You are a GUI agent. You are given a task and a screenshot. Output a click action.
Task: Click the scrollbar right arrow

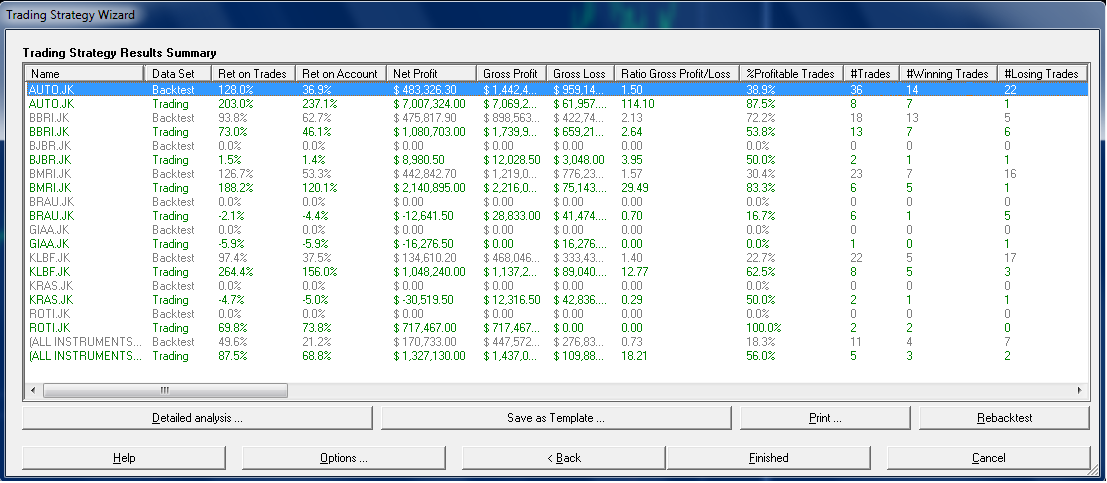(1079, 390)
